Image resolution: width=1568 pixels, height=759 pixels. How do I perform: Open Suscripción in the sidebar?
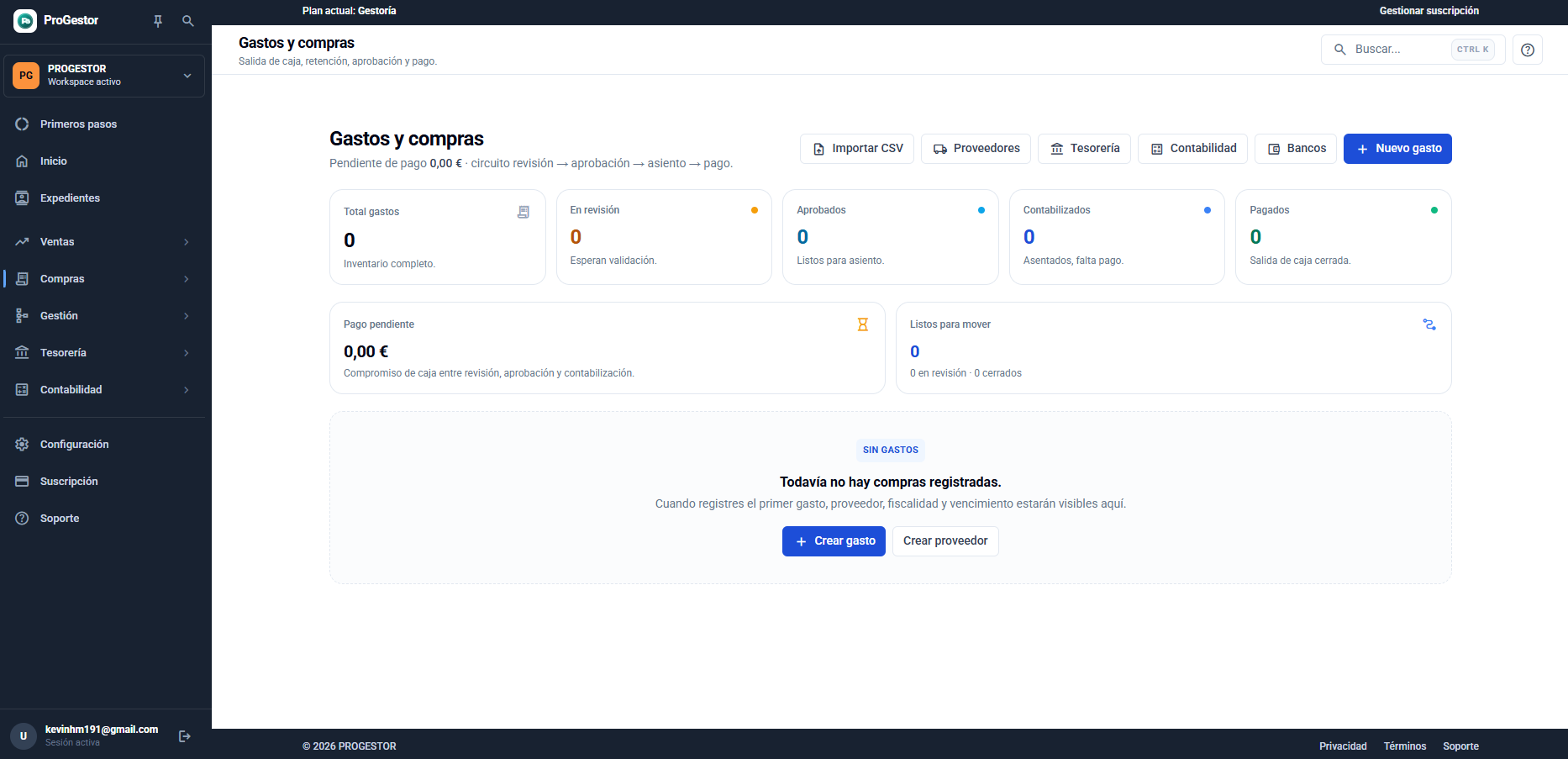(x=104, y=482)
